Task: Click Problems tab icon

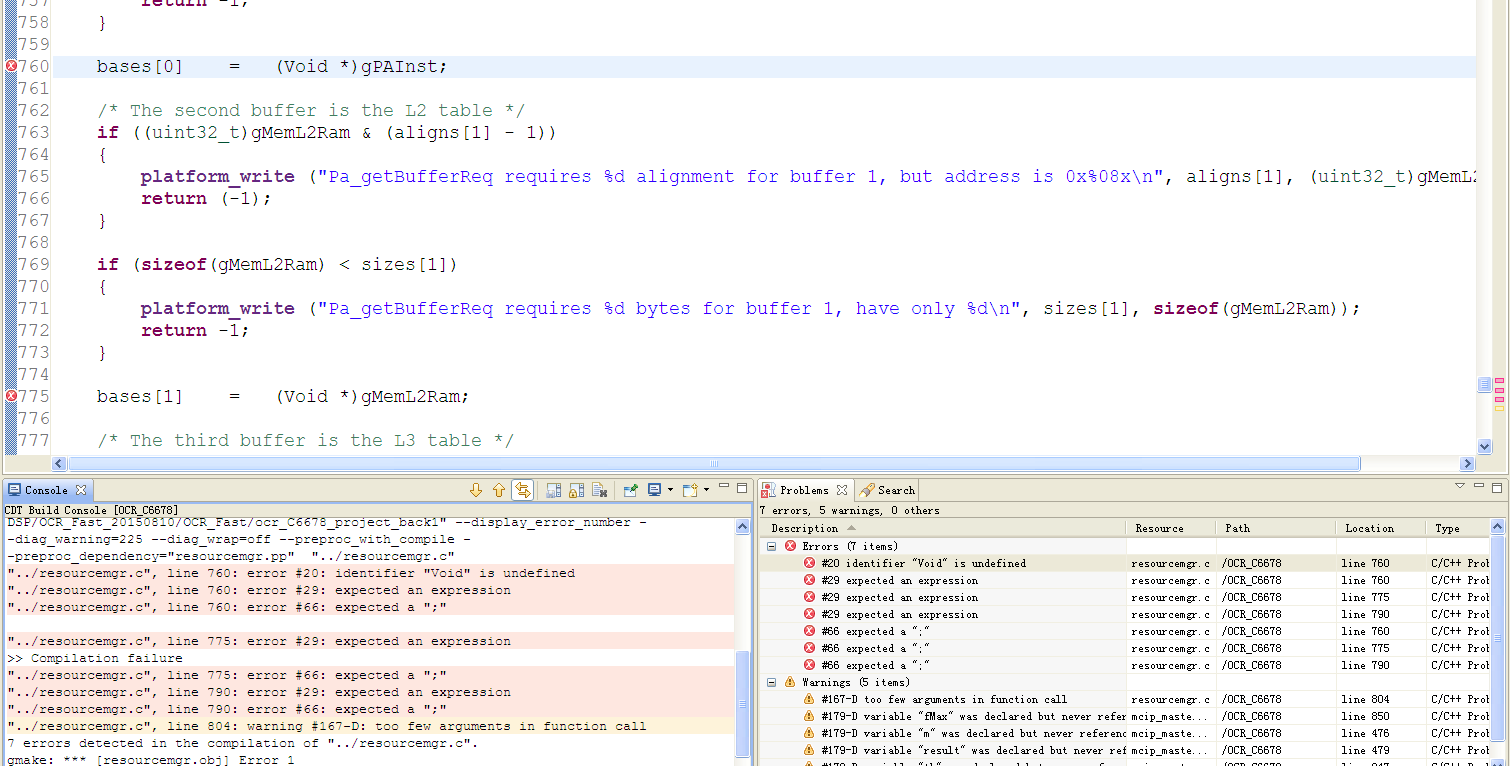Action: point(768,490)
